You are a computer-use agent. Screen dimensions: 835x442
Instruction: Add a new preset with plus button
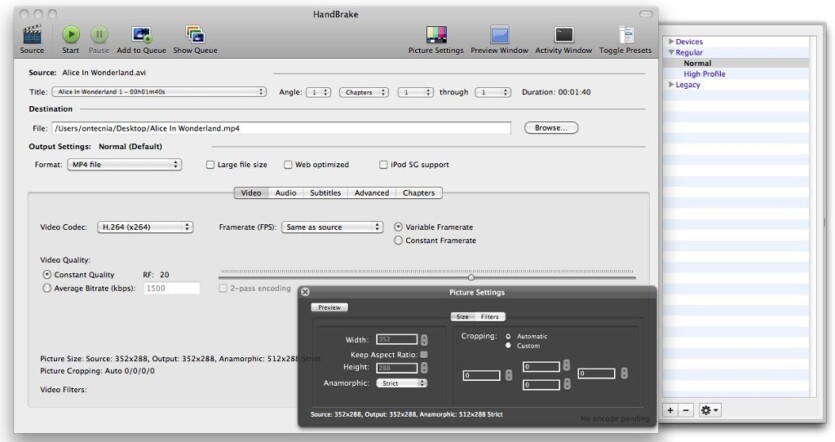tap(670, 410)
